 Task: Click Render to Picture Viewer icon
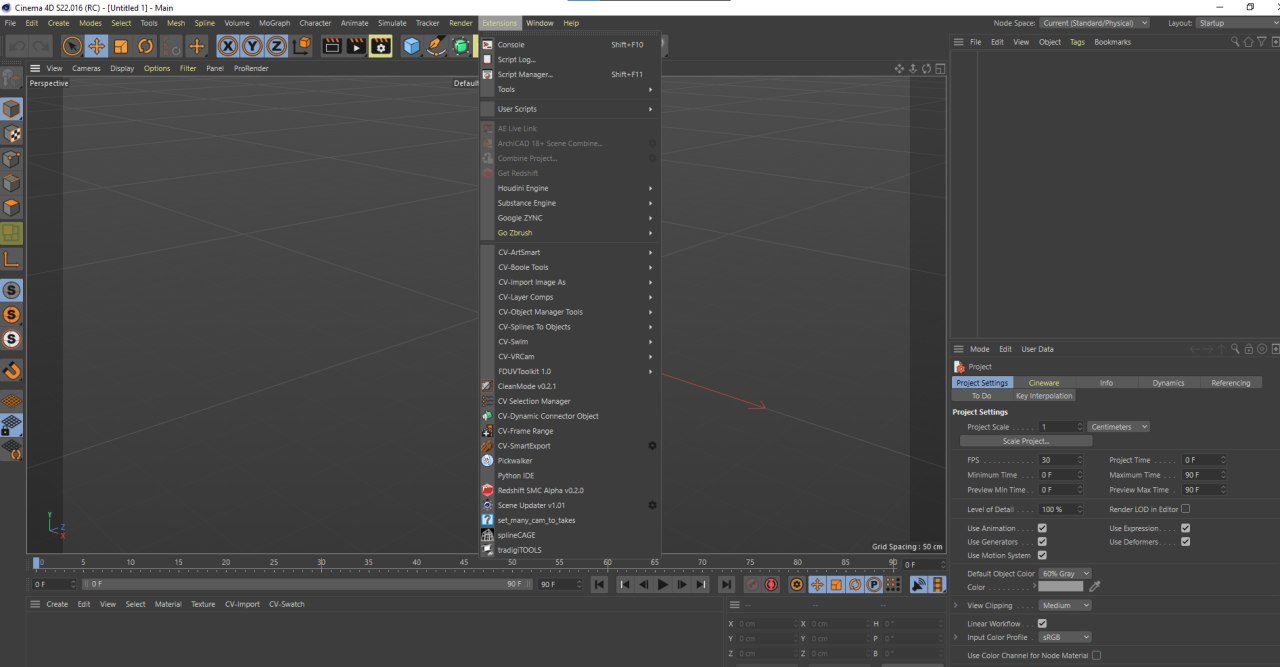click(x=357, y=46)
